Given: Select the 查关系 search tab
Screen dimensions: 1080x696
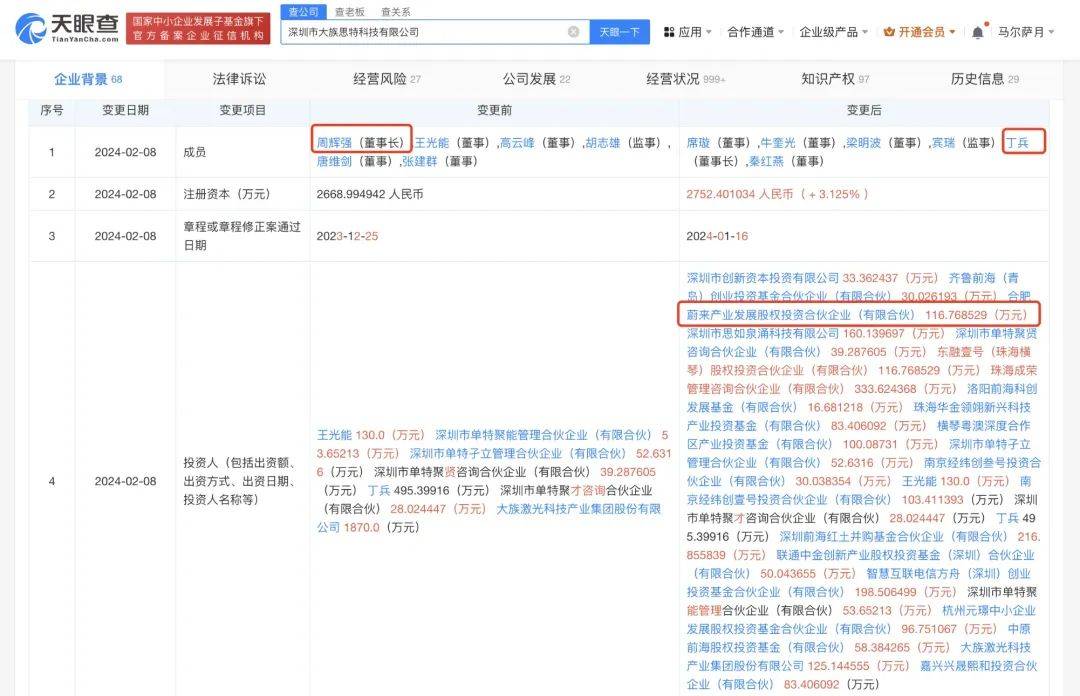Looking at the screenshot, I should point(395,12).
